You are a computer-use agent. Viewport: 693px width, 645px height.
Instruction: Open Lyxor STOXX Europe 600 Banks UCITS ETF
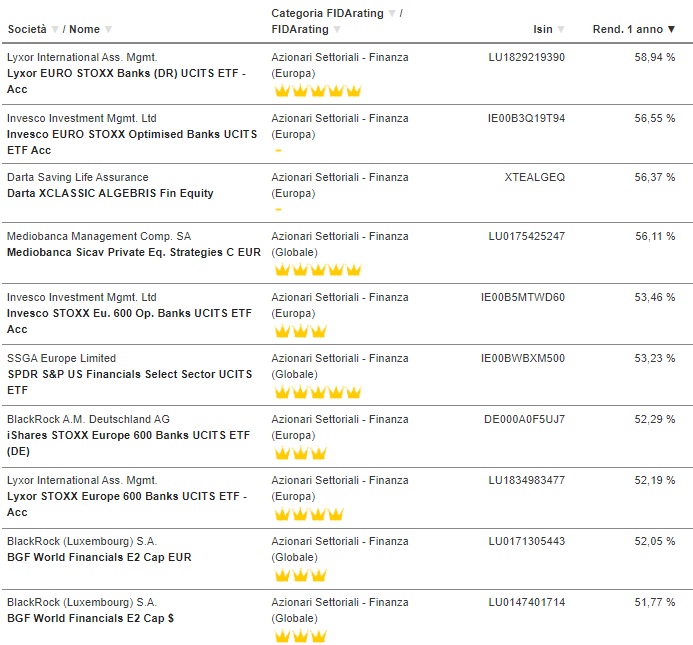coord(127,504)
